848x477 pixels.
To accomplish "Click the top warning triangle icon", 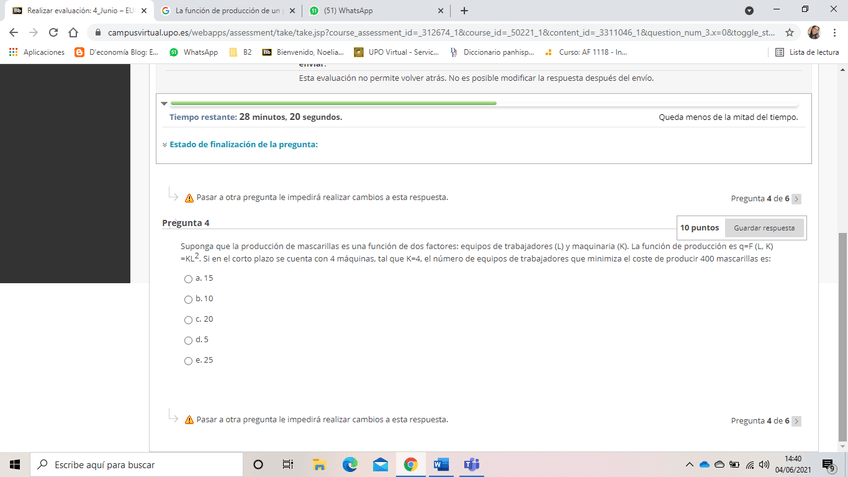I will point(189,198).
